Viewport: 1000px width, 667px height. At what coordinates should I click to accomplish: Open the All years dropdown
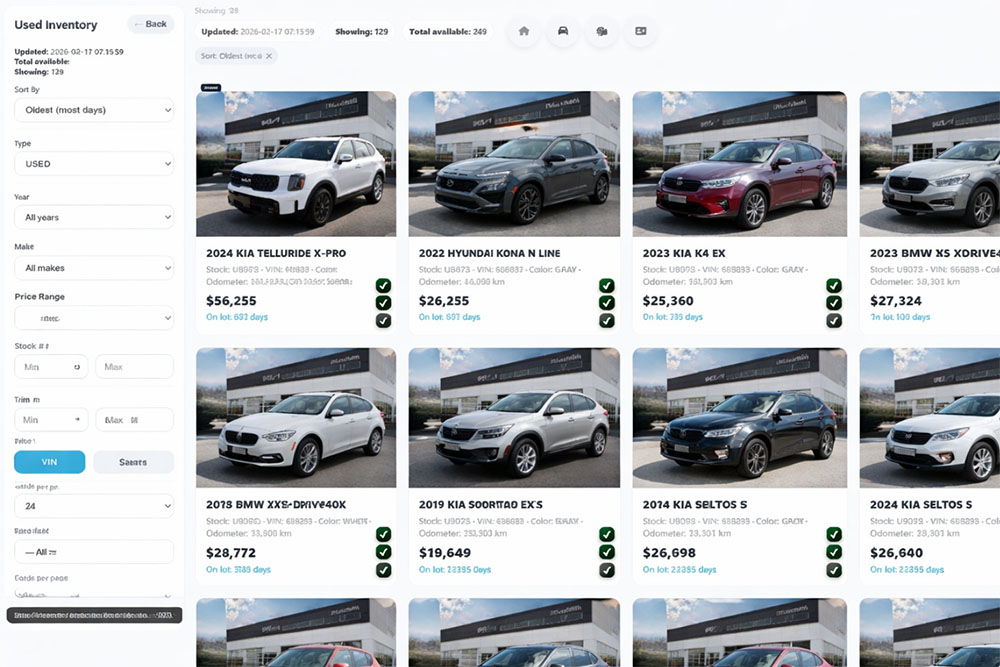pos(93,216)
